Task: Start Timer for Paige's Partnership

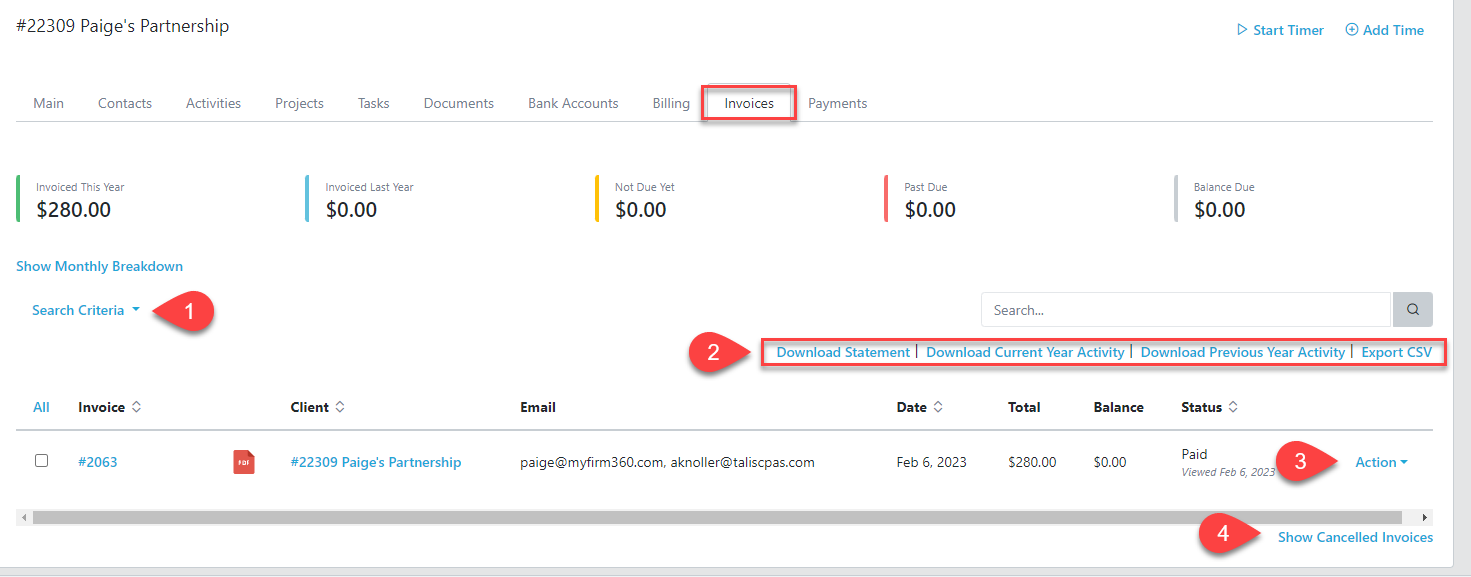Action: coord(1280,29)
